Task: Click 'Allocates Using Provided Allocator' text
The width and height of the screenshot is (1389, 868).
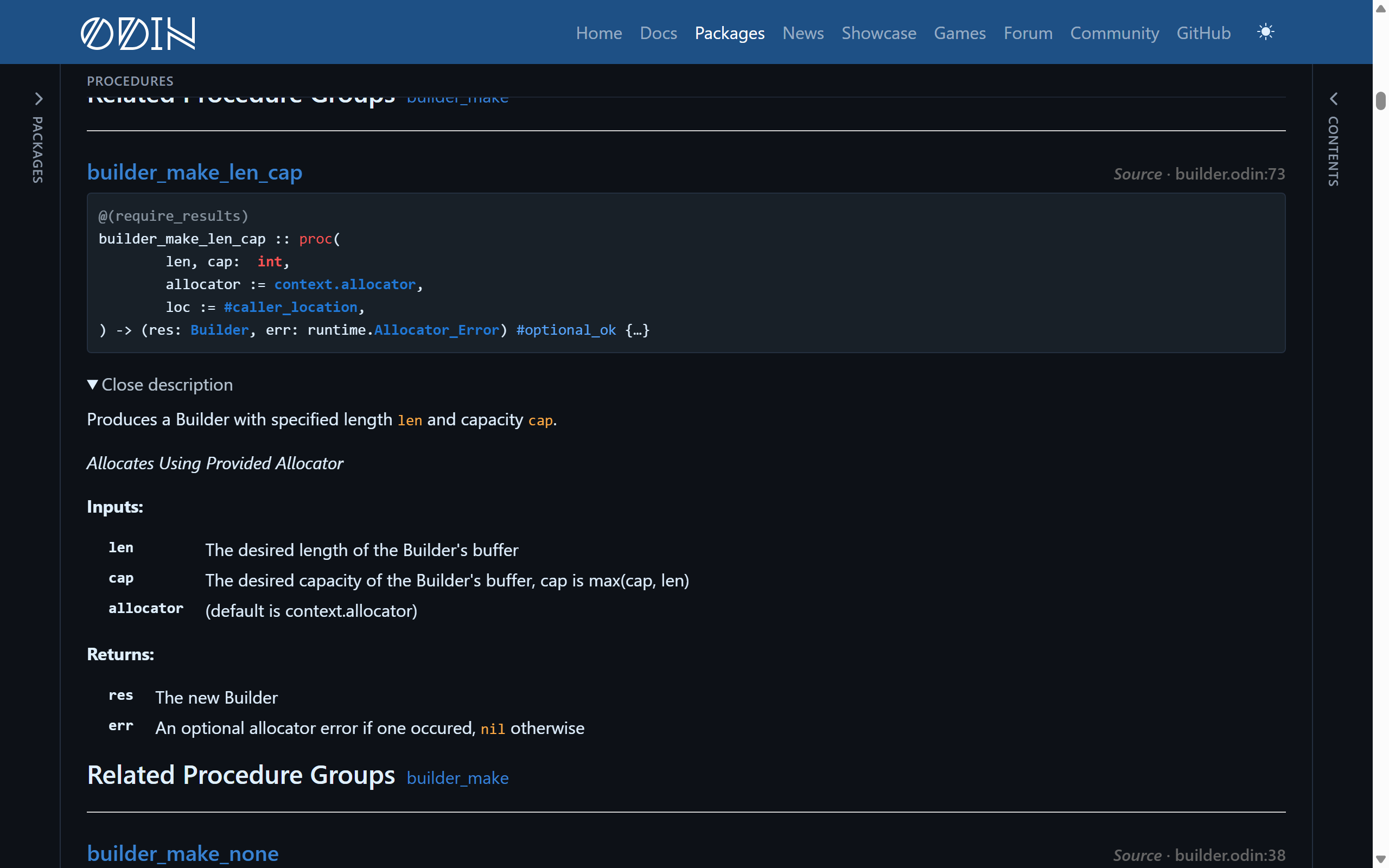Action: click(215, 463)
